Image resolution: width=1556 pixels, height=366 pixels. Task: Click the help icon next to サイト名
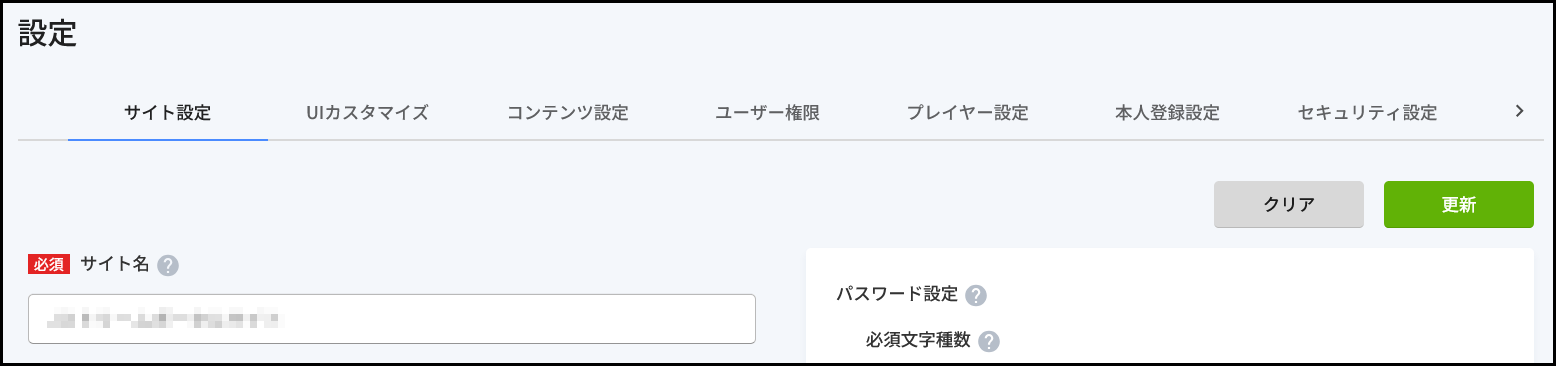(x=168, y=265)
